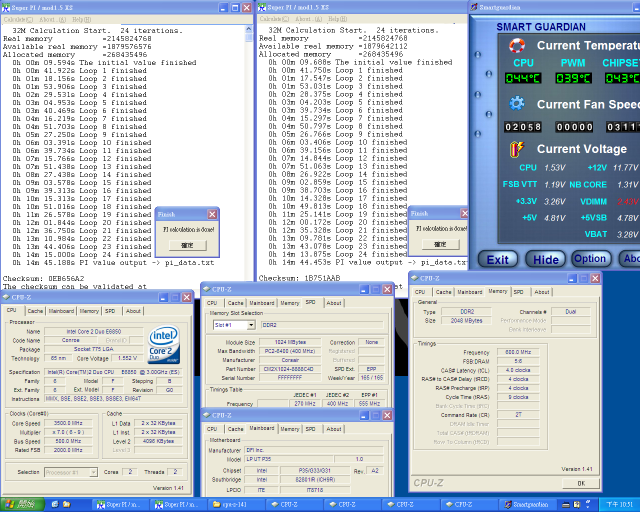Confirm Finish dialog beside 14m 15.000s Loop 24
The width and height of the screenshot is (640, 512).
188,245
